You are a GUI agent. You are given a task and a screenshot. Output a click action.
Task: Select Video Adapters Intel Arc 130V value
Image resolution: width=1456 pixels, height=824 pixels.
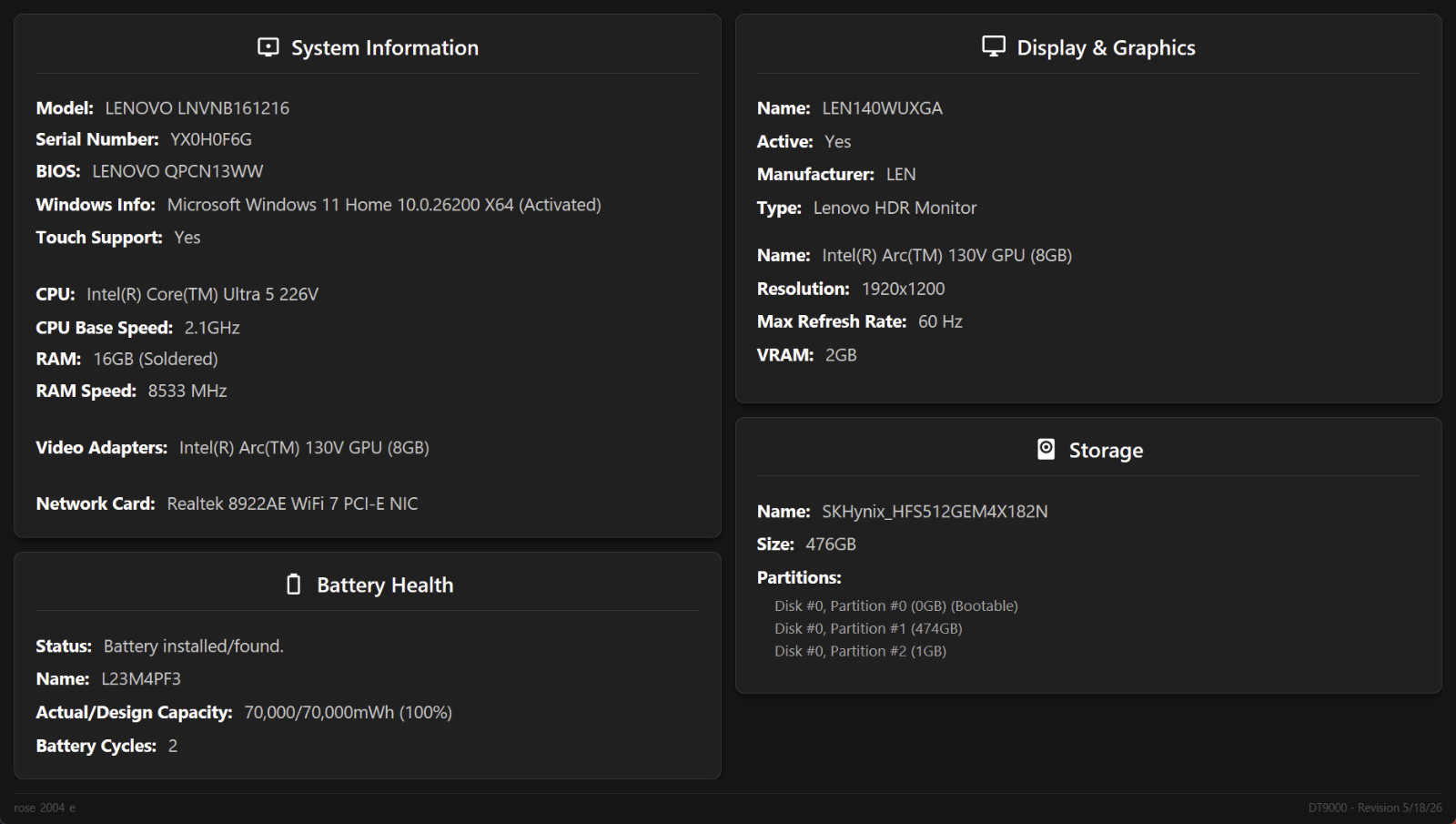click(x=304, y=447)
